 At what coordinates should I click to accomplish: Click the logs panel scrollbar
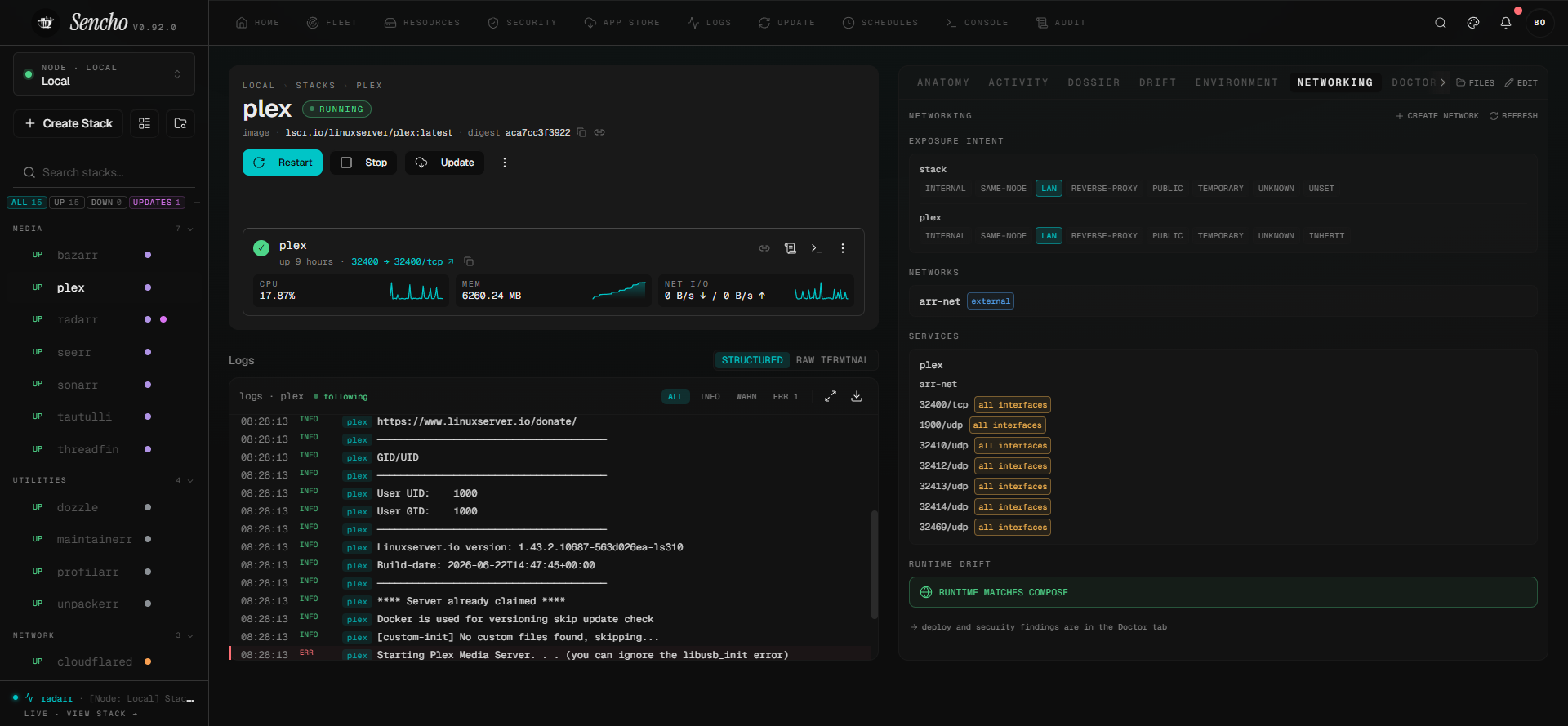coord(874,564)
